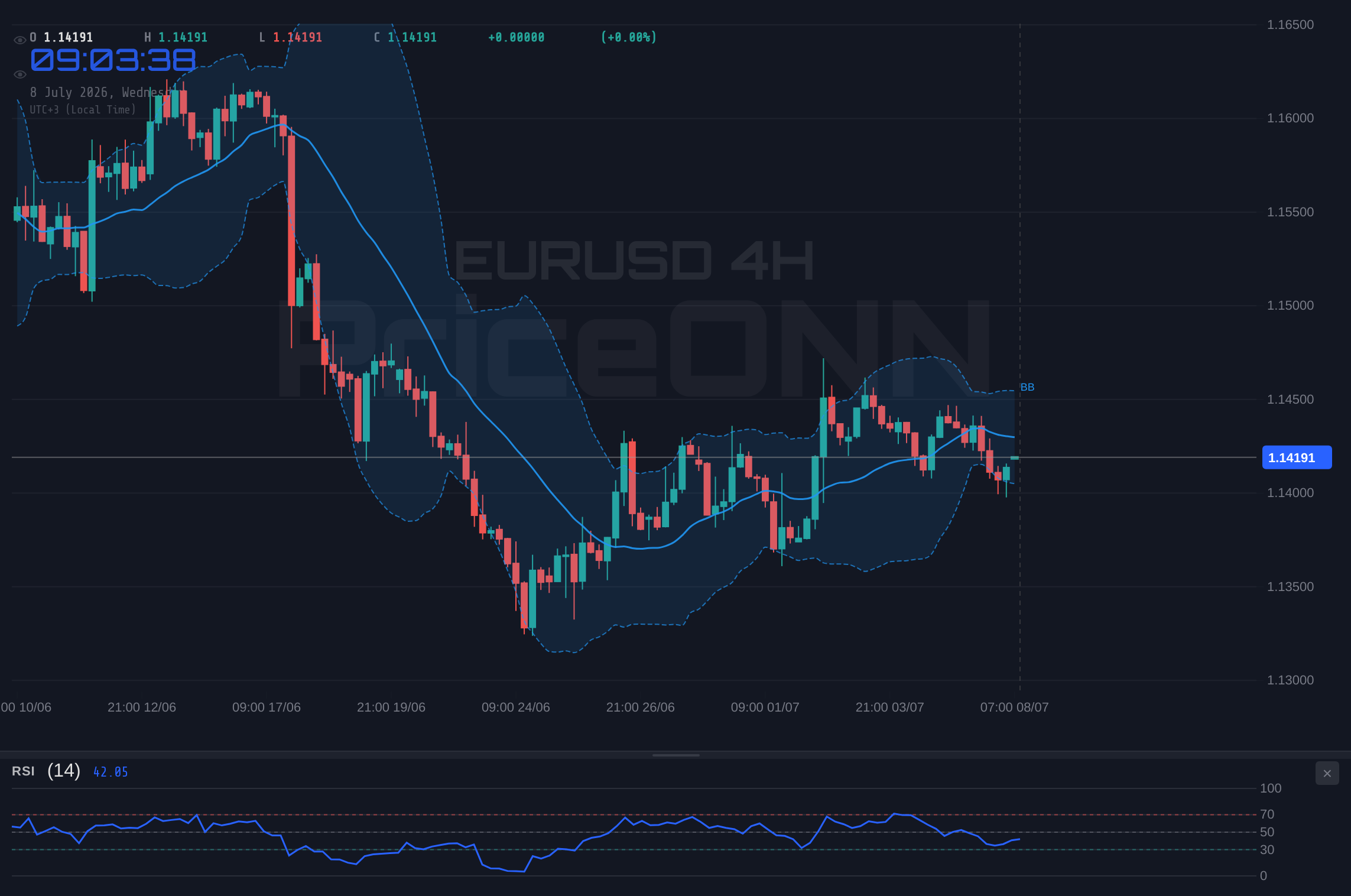
Task: Click the Open price value after O
Action: pyautogui.click(x=69, y=37)
